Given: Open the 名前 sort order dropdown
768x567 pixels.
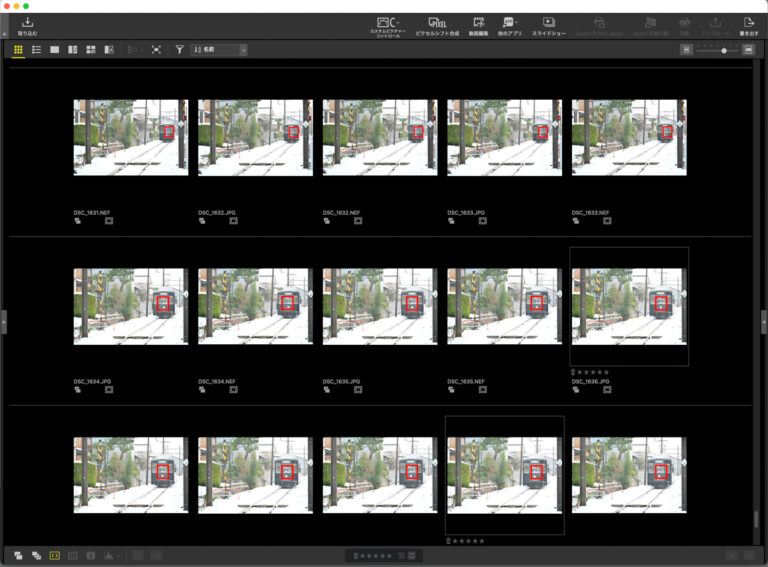Looking at the screenshot, I should pyautogui.click(x=219, y=49).
